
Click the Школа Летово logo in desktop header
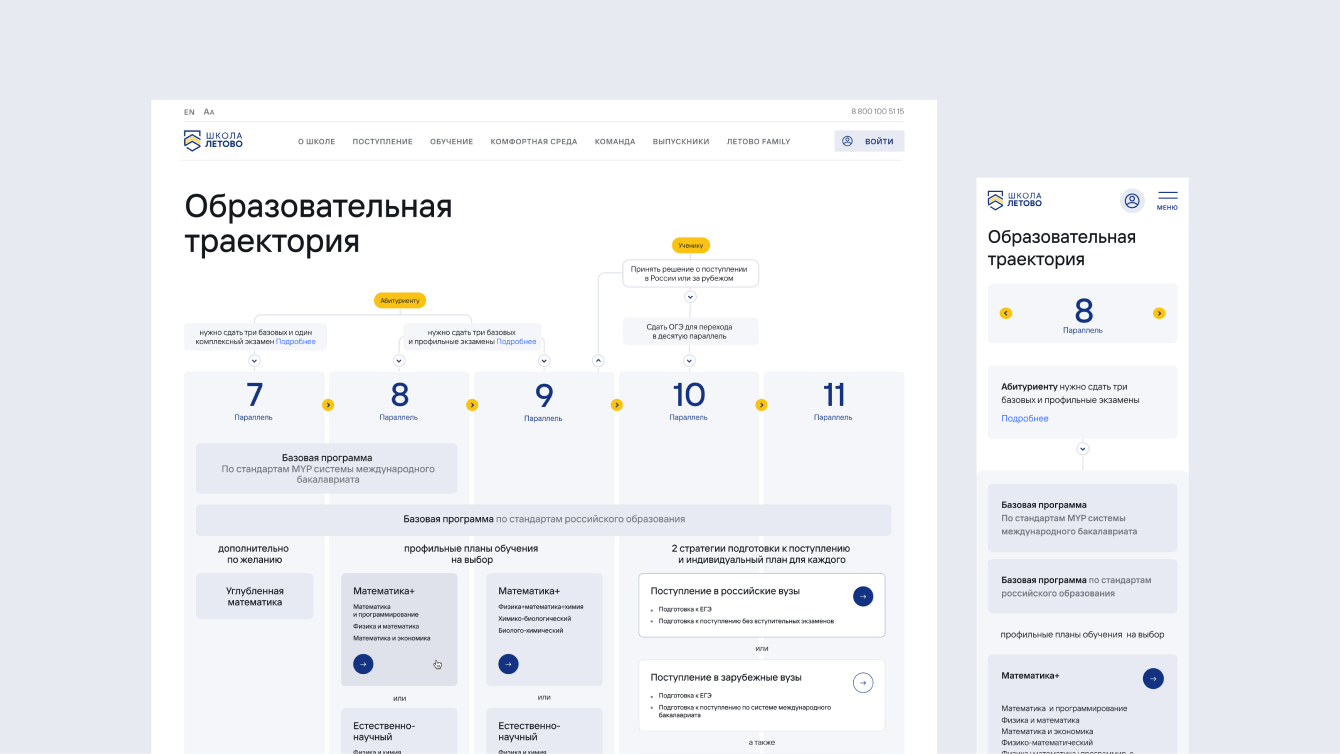(x=213, y=141)
